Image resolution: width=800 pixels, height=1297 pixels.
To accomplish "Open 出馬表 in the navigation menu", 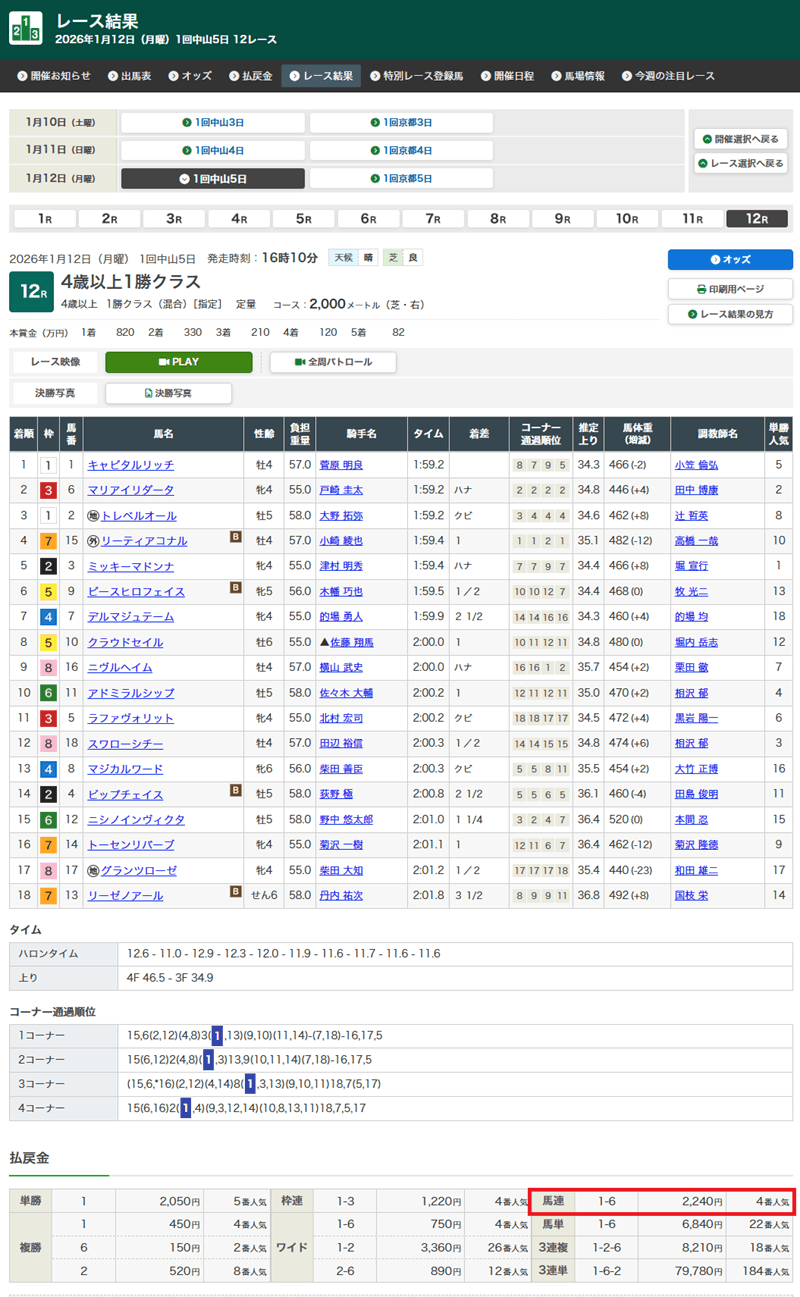I will click(x=131, y=76).
